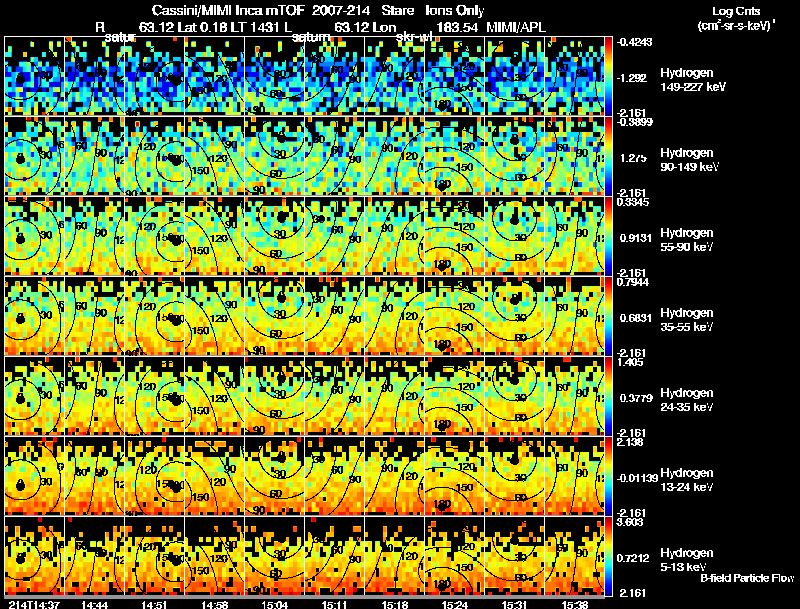Image resolution: width=800 pixels, height=609 pixels.
Task: Click the '14:58' time axis label
Action: [x=215, y=604]
